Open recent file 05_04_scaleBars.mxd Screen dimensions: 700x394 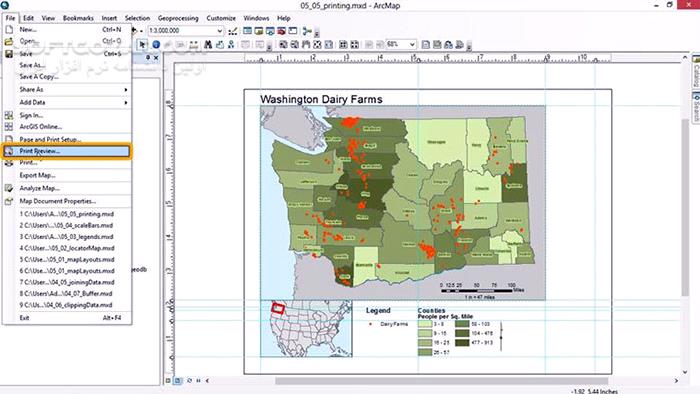(67, 225)
